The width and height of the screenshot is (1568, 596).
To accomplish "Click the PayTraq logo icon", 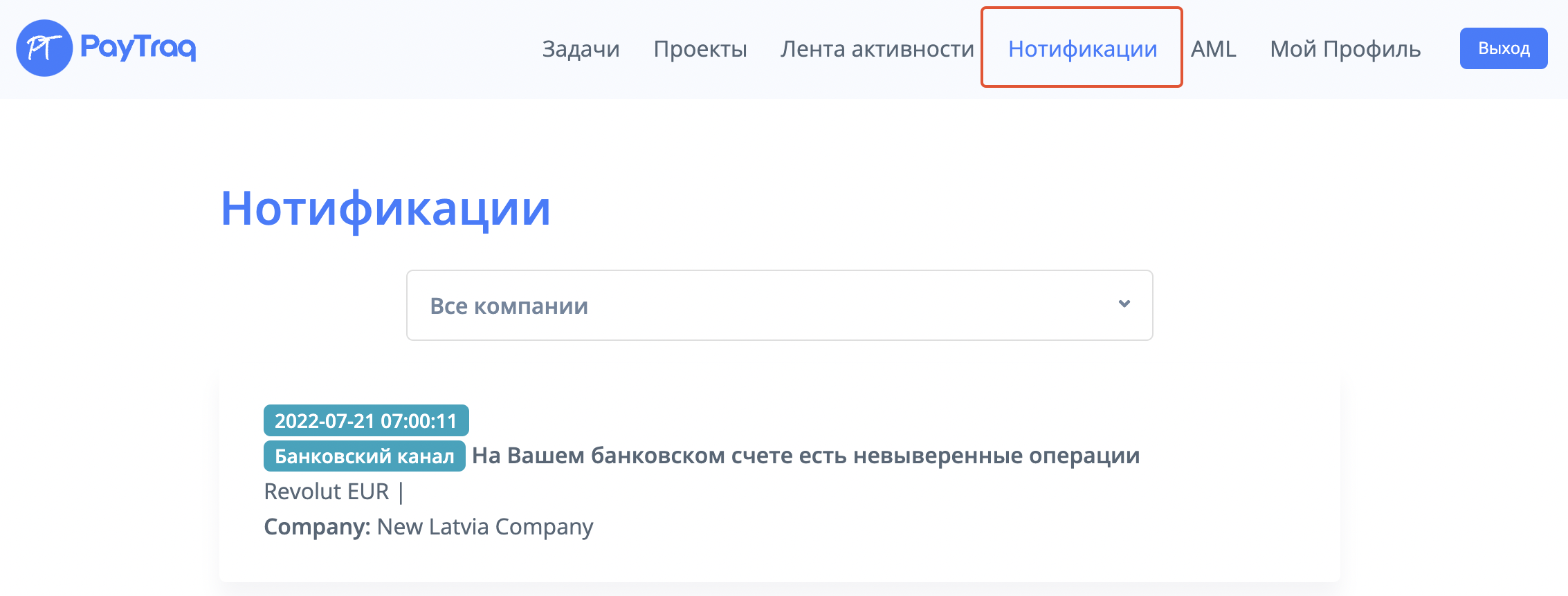I will (44, 48).
